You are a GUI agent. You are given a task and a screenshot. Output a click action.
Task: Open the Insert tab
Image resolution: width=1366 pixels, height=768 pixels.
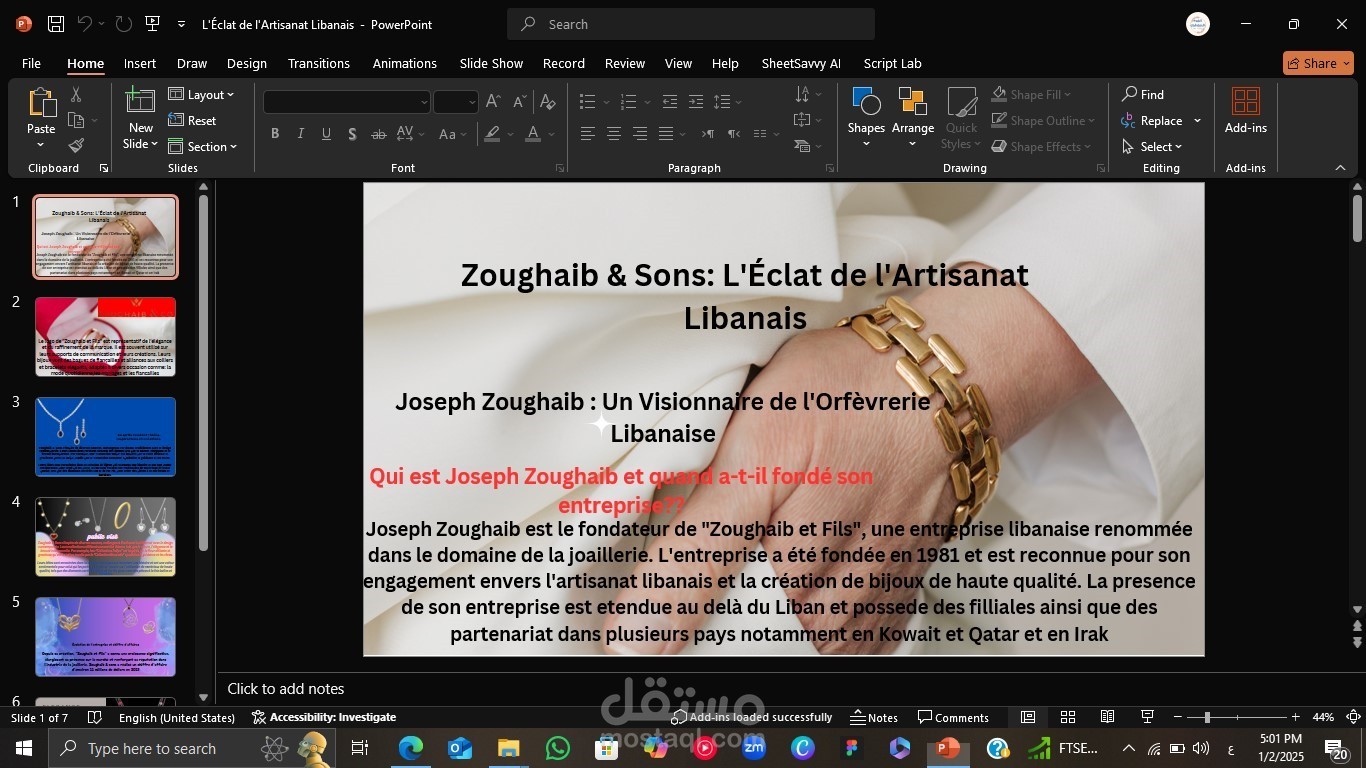pyautogui.click(x=140, y=63)
